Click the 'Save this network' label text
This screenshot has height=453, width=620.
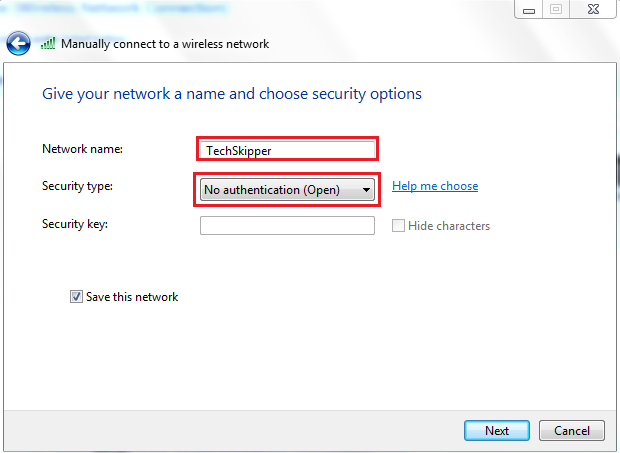pos(132,297)
